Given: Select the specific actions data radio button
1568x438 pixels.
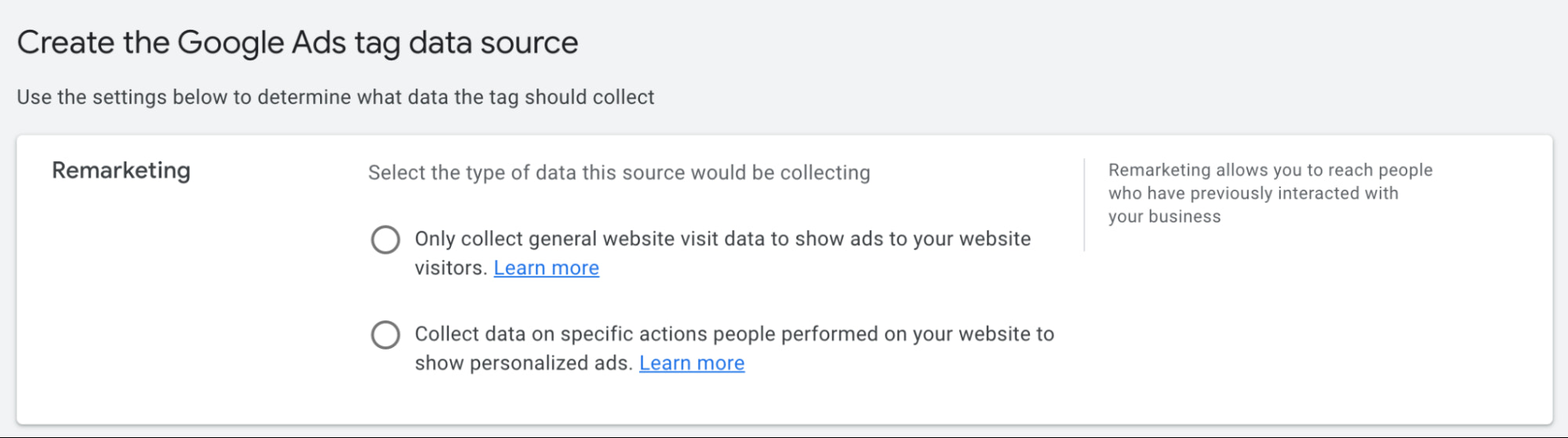Looking at the screenshot, I should [385, 335].
